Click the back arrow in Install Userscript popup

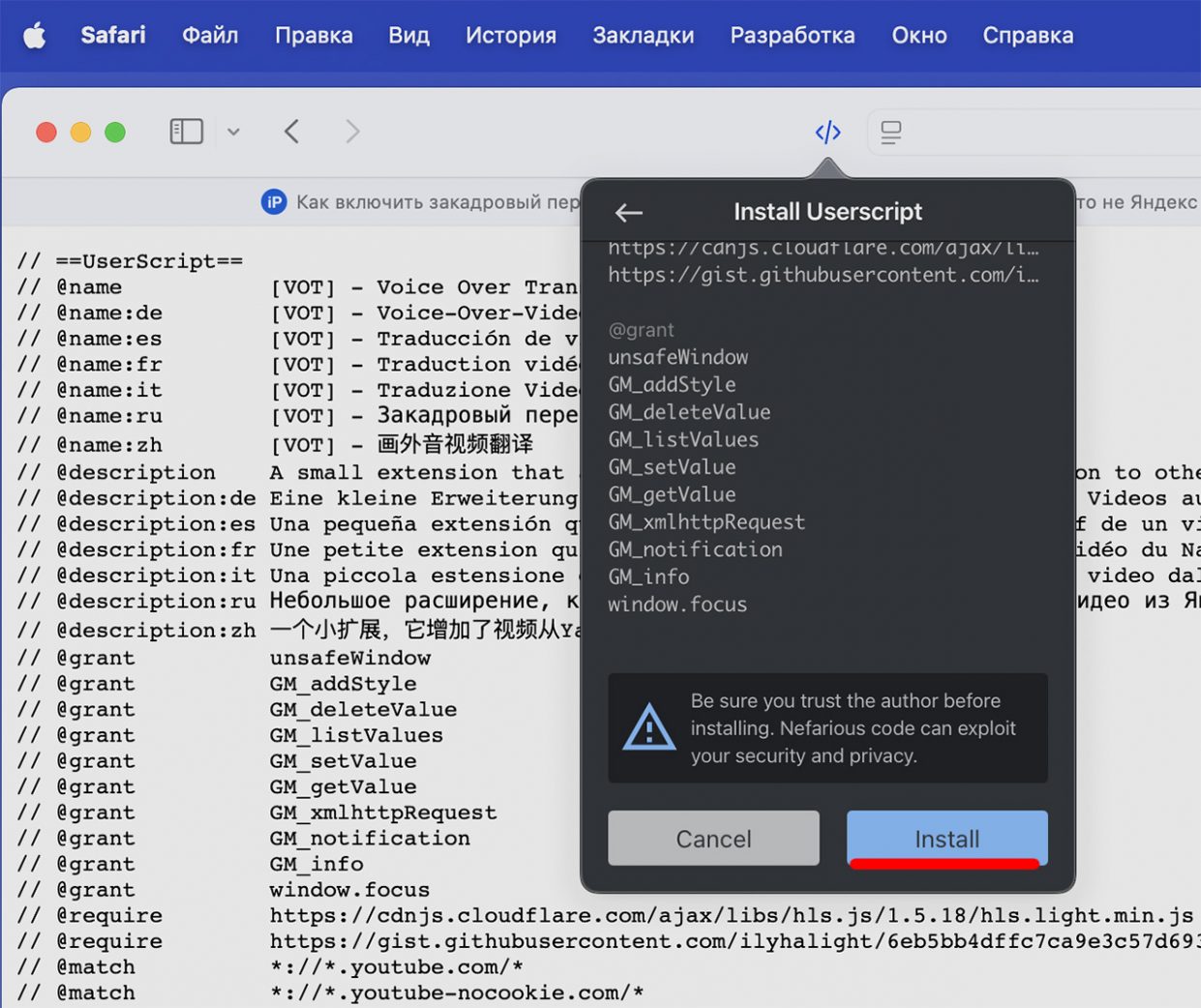coord(629,213)
